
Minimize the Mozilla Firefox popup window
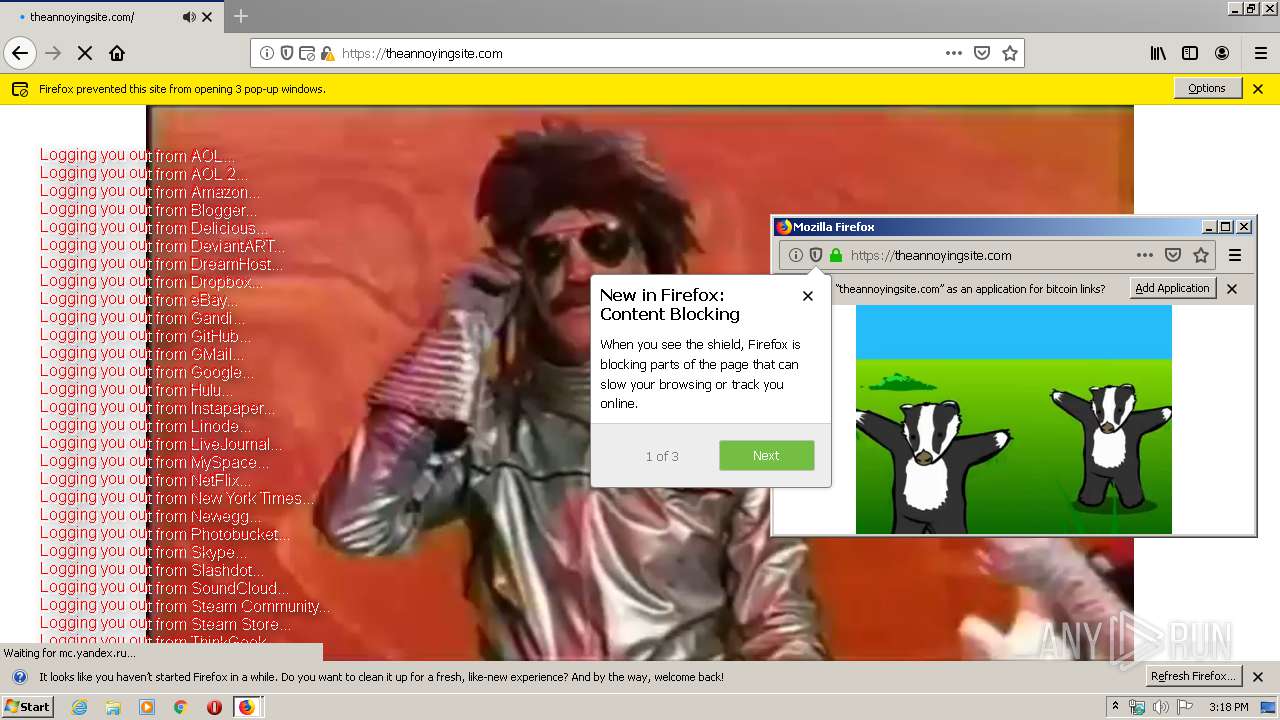pos(1208,227)
